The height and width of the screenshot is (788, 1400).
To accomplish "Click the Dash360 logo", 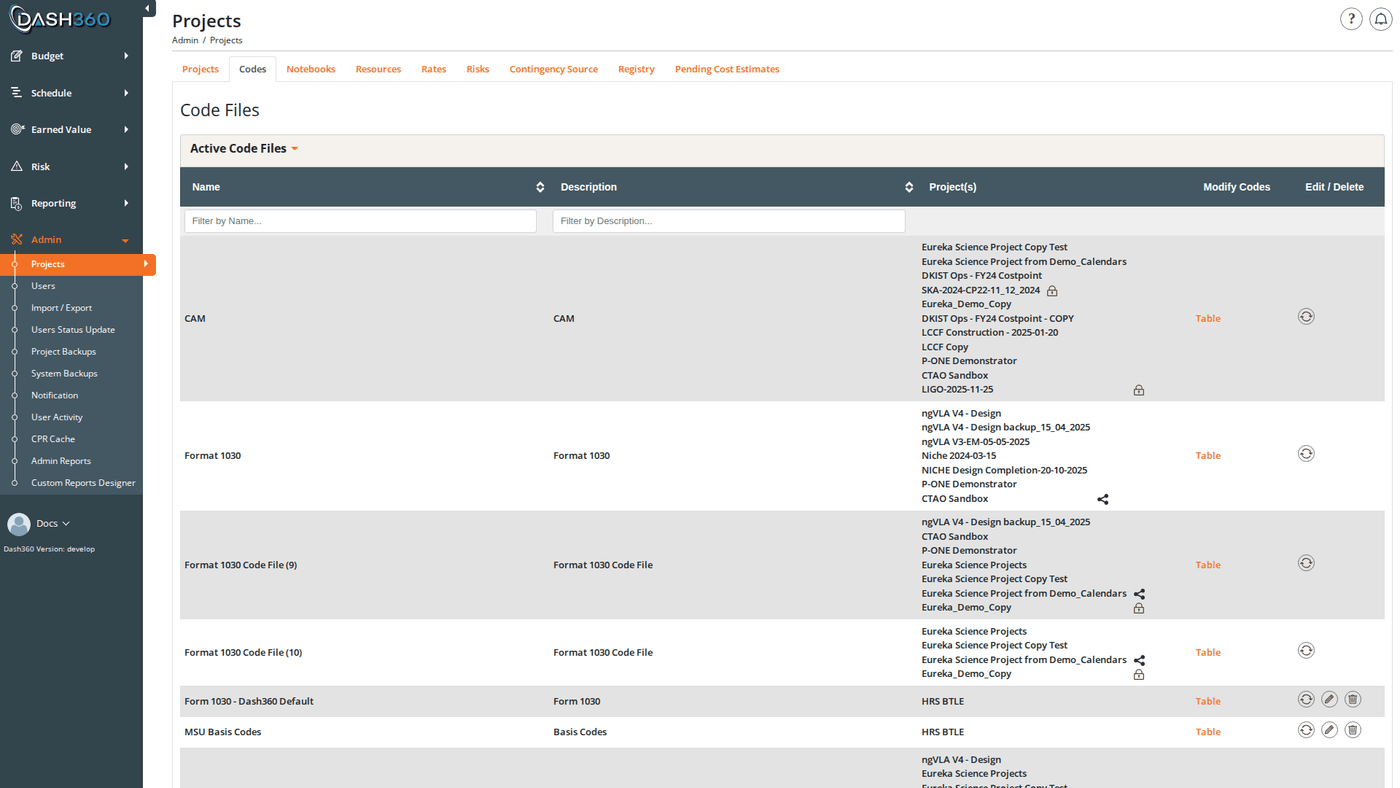I will tap(60, 19).
